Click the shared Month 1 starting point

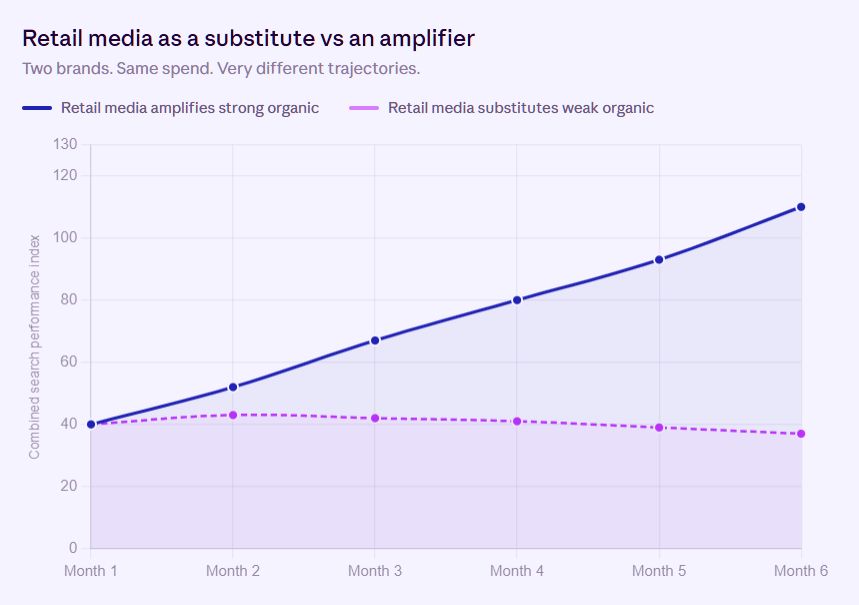pos(91,424)
